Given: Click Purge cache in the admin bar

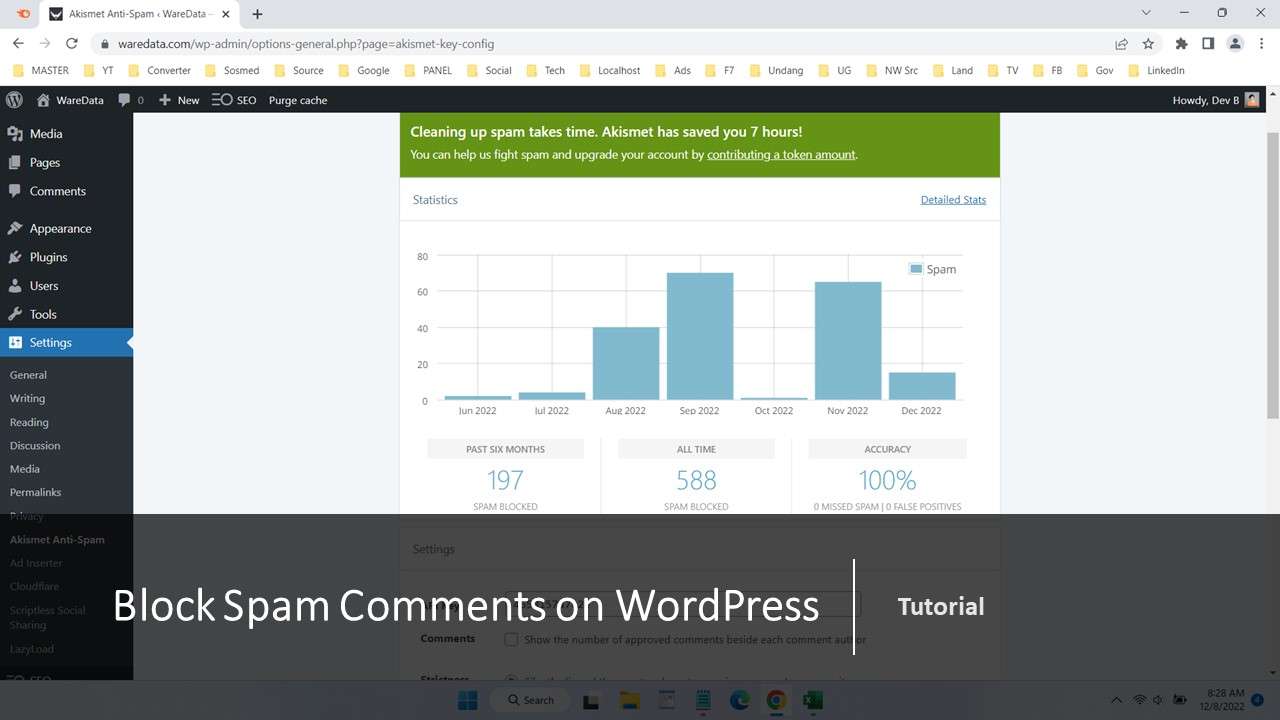Looking at the screenshot, I should (x=298, y=100).
